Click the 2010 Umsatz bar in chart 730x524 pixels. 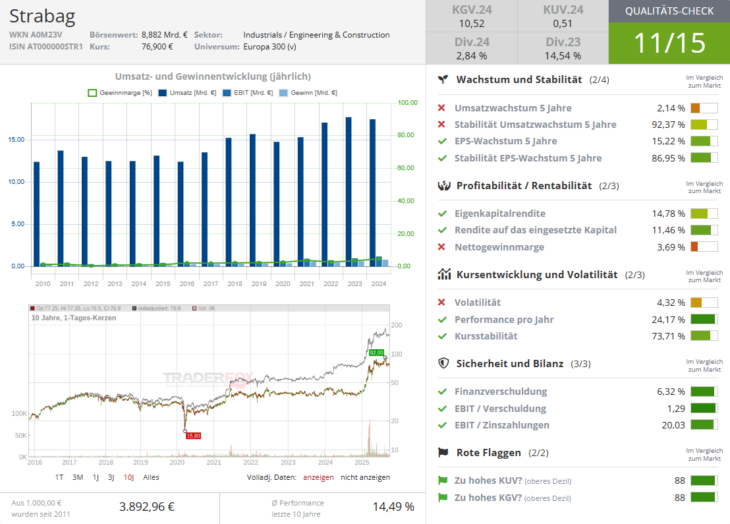[x=37, y=214]
